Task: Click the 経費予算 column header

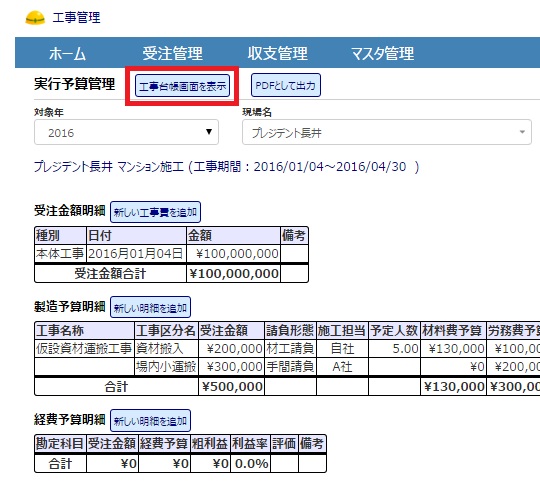Action: click(x=164, y=444)
